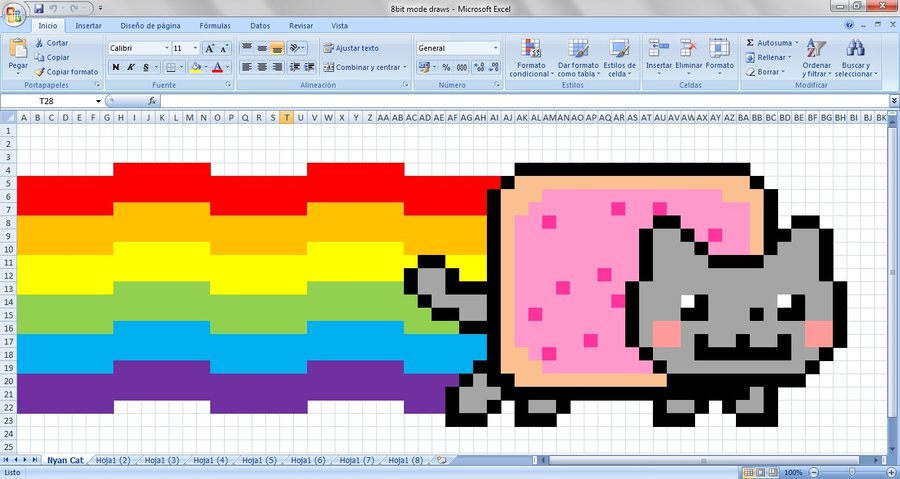This screenshot has width=900, height=479.
Task: Open Fórmulas ribbon tab
Action: (x=215, y=25)
